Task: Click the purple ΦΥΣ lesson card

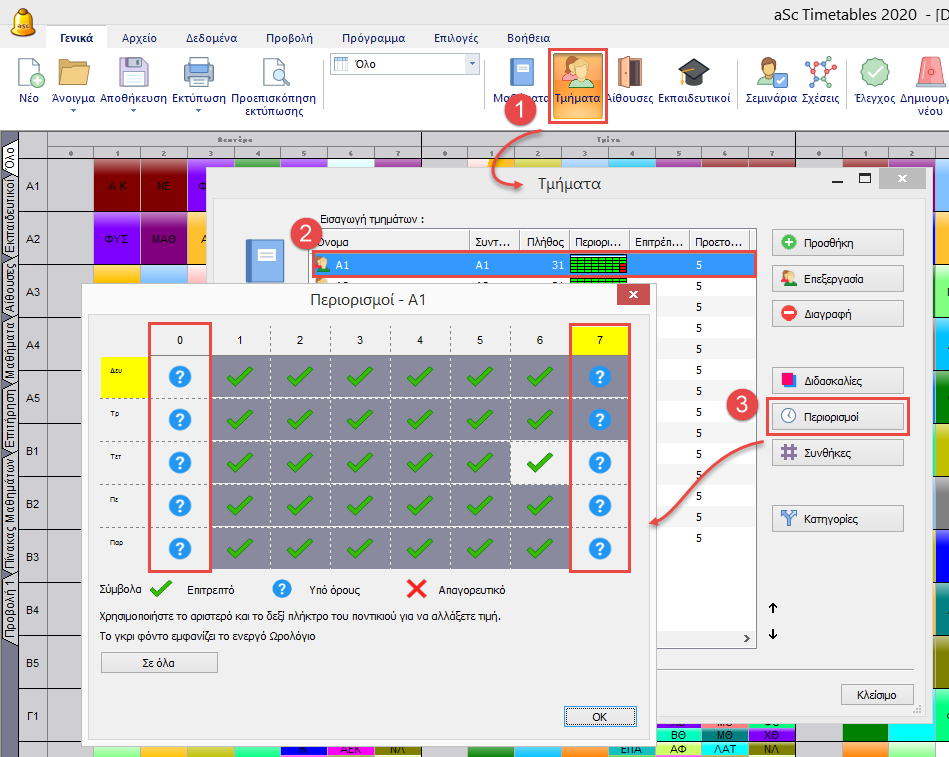Action: click(x=116, y=239)
